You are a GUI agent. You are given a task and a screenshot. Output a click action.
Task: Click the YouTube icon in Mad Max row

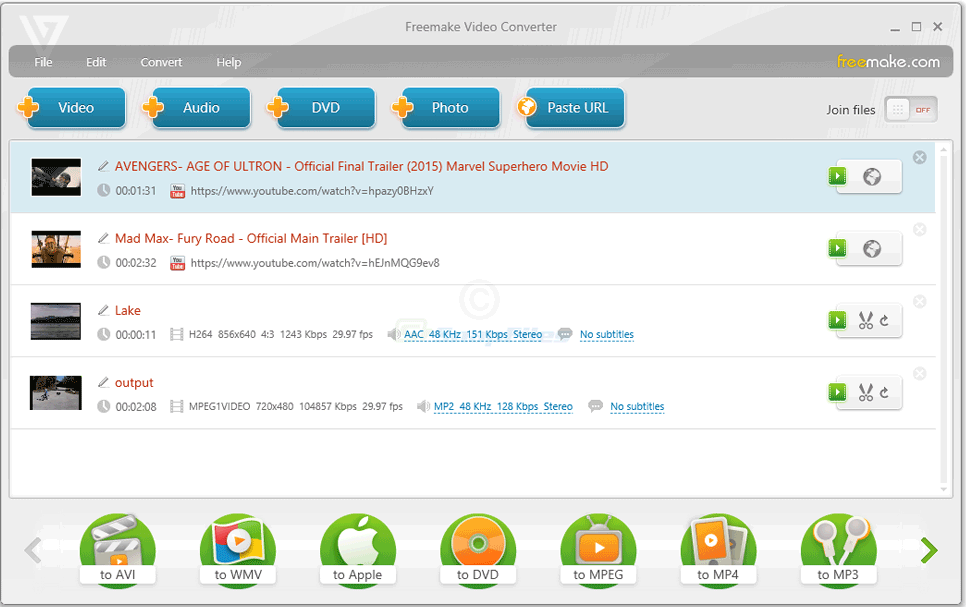pyautogui.click(x=177, y=263)
